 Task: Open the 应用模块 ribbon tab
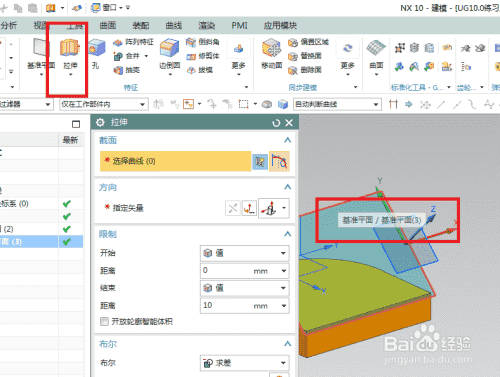tap(280, 25)
